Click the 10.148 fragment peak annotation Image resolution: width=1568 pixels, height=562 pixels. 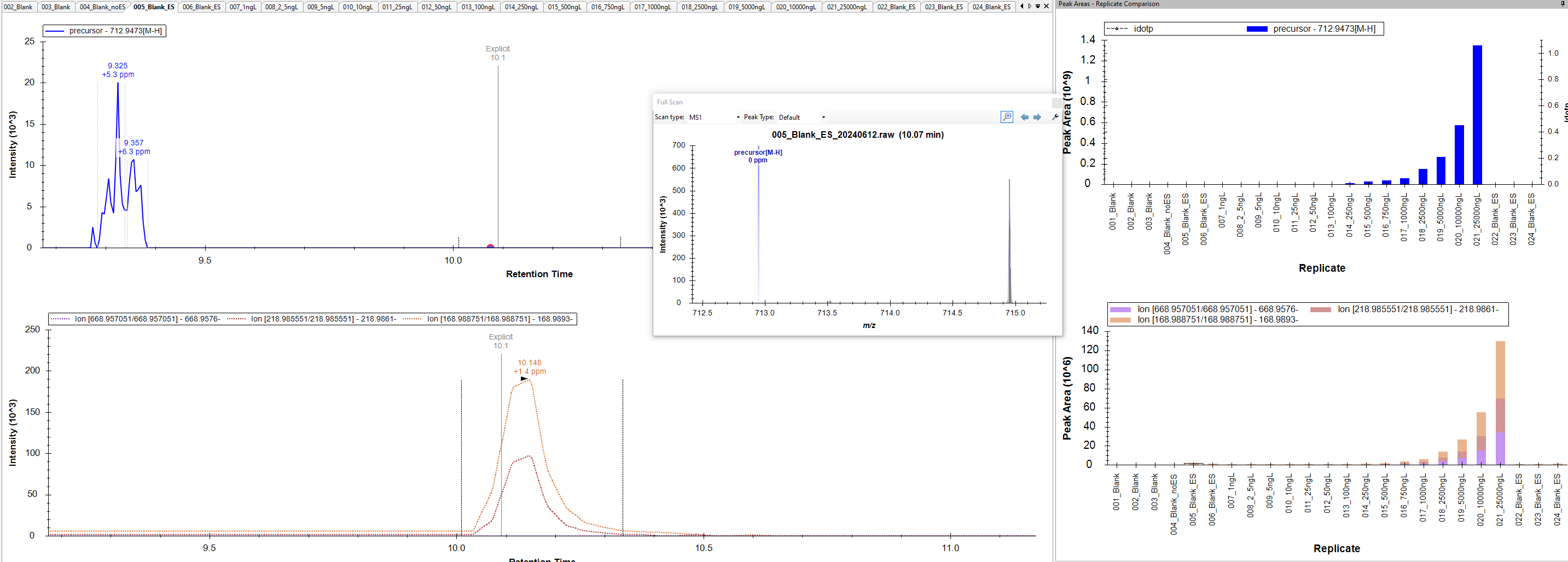529,363
